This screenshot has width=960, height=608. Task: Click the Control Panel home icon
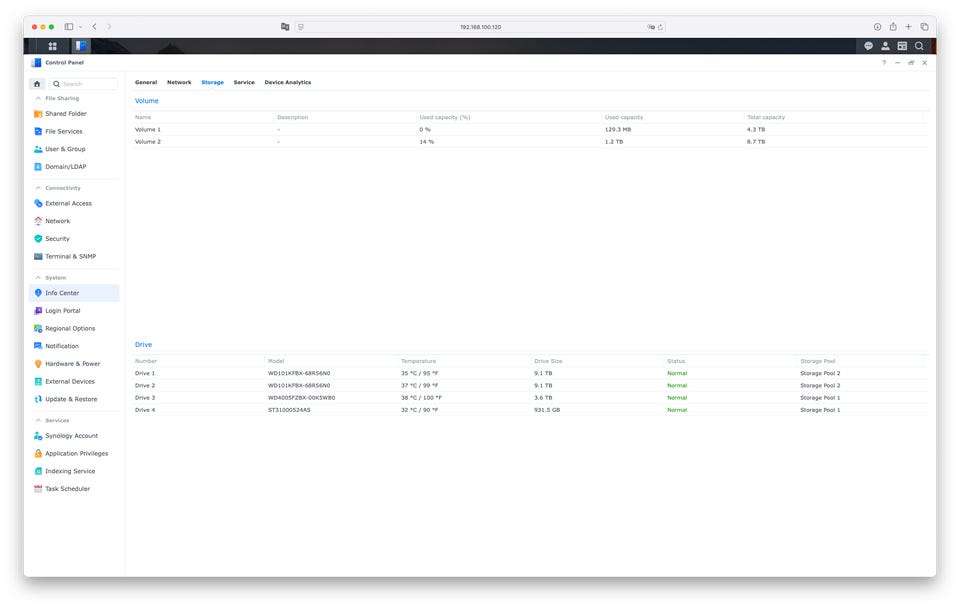click(37, 84)
